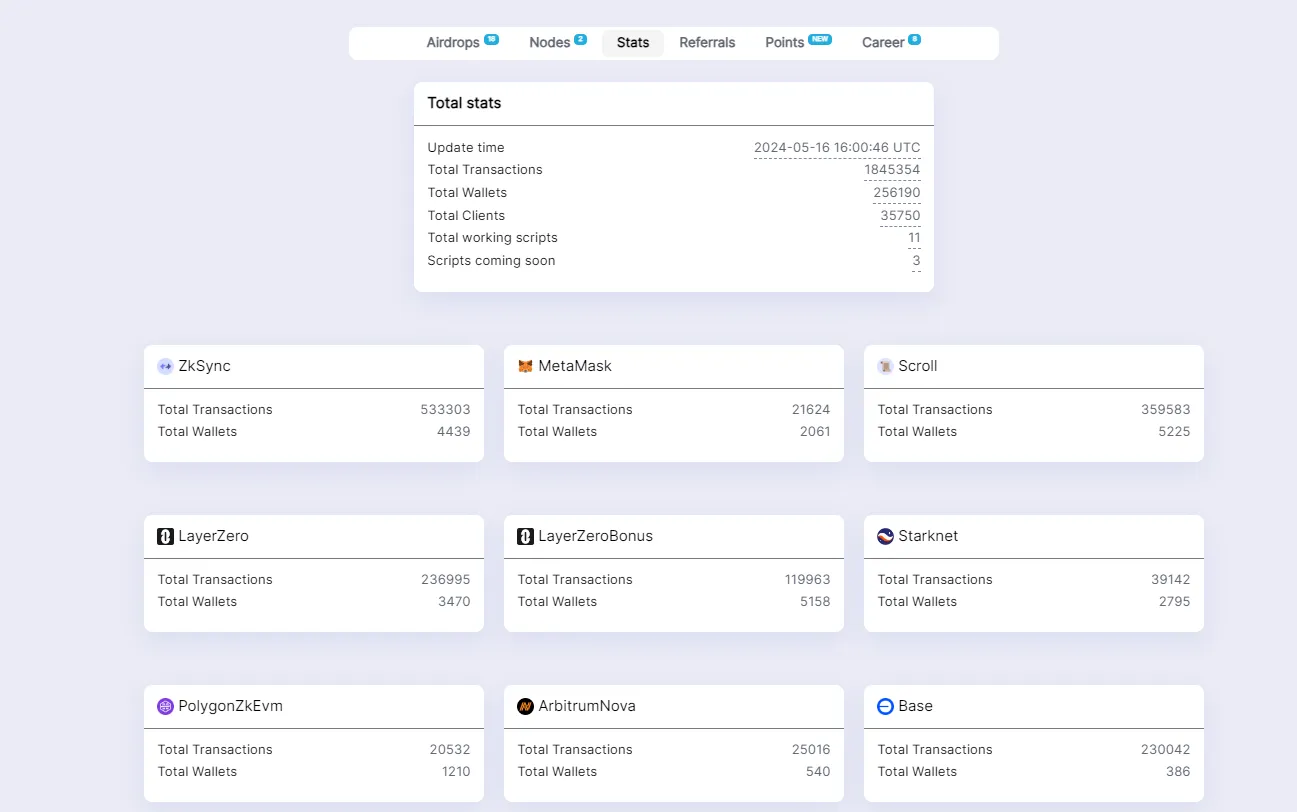1297x812 pixels.
Task: Click the Starknet logo icon
Action: 885,536
